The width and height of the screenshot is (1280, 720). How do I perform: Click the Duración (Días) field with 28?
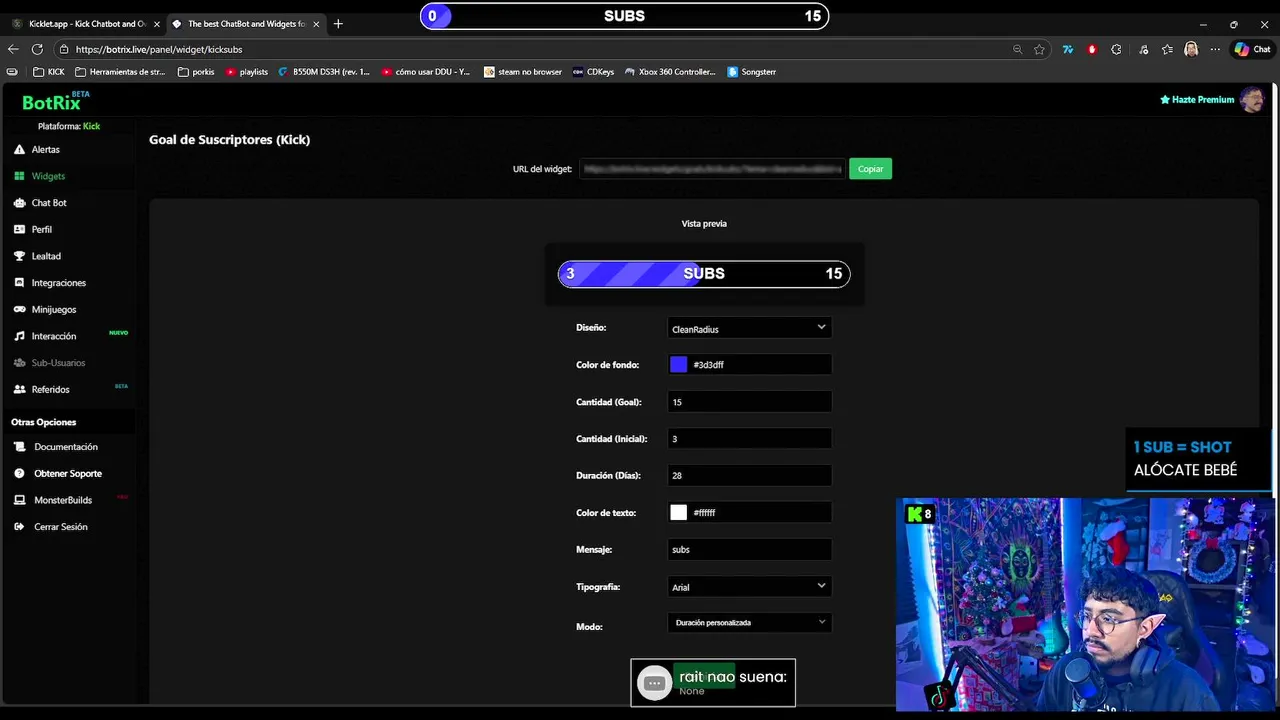[749, 476]
